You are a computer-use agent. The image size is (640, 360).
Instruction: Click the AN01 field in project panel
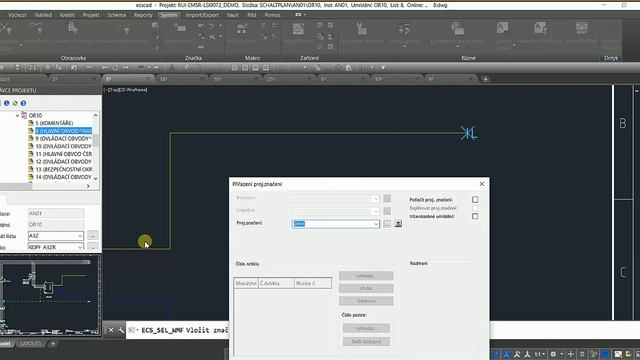pyautogui.click(x=56, y=213)
